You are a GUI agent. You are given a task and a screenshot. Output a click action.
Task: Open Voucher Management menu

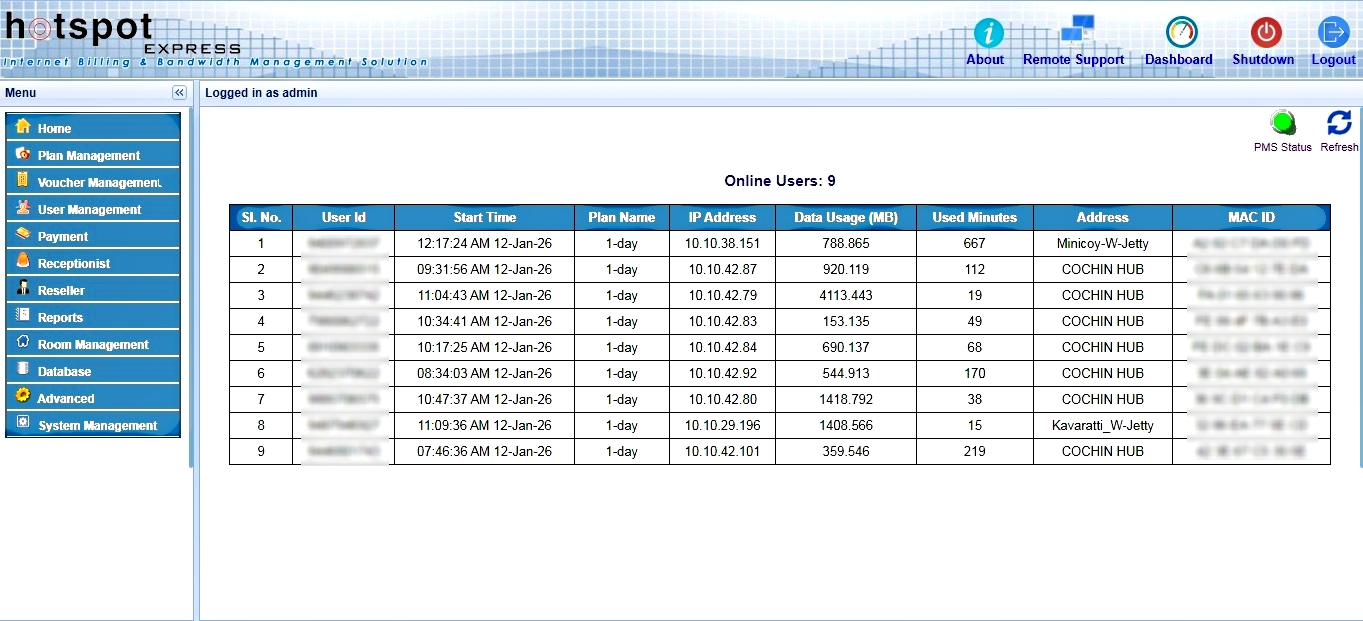point(98,182)
